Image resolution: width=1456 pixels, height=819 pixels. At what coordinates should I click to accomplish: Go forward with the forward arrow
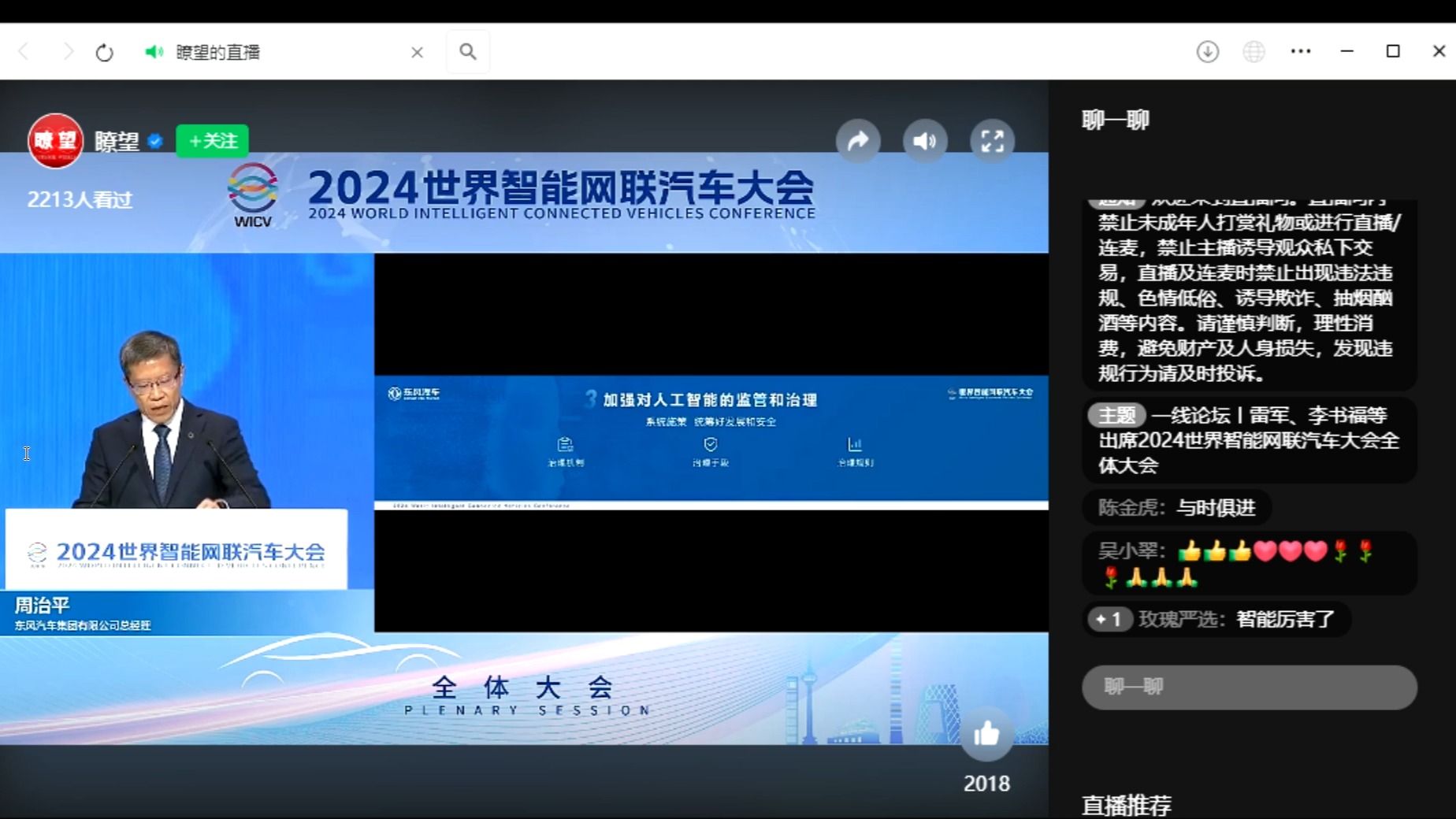68,52
